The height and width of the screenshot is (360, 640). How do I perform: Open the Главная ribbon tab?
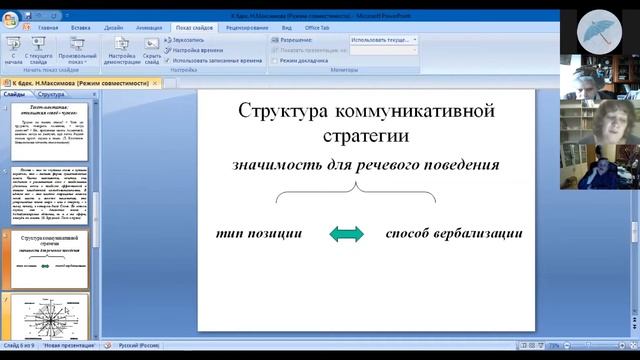tap(48, 28)
